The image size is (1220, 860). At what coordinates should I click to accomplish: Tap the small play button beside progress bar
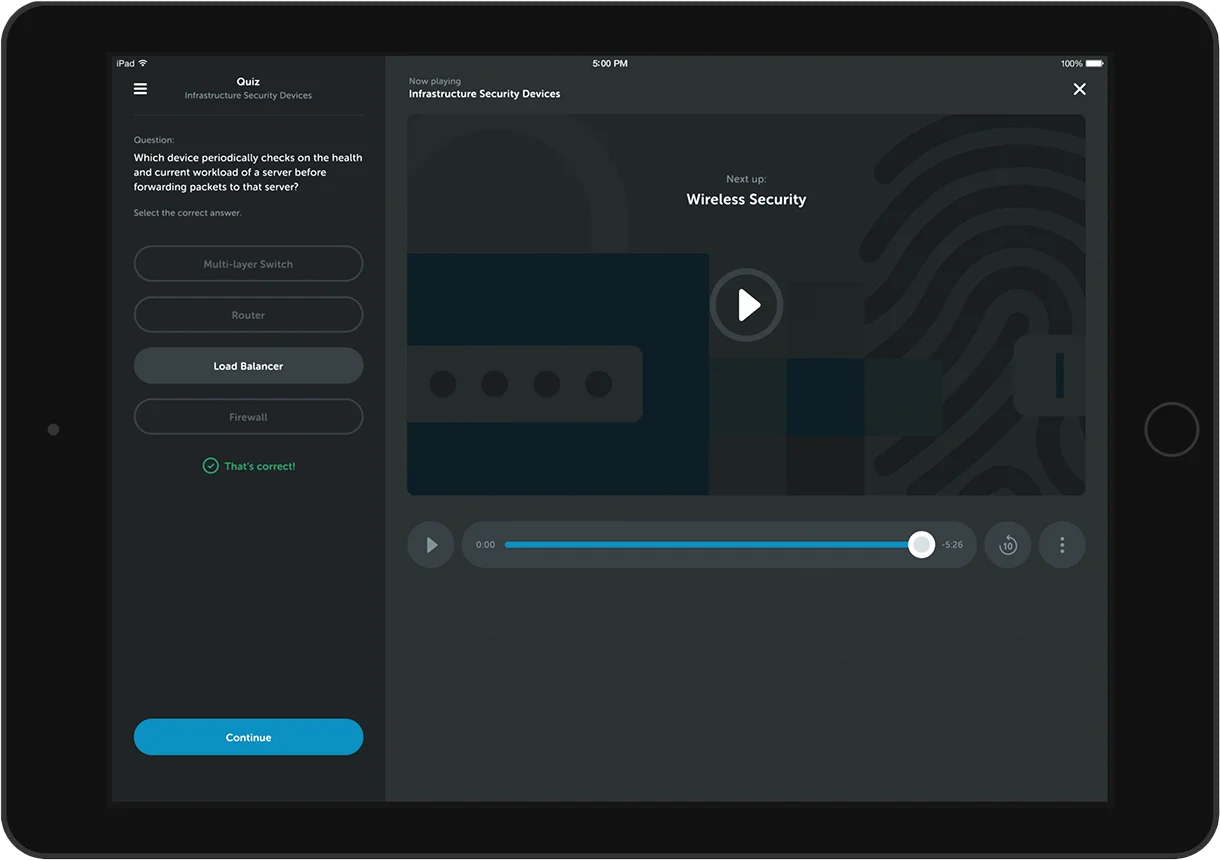pyautogui.click(x=431, y=545)
